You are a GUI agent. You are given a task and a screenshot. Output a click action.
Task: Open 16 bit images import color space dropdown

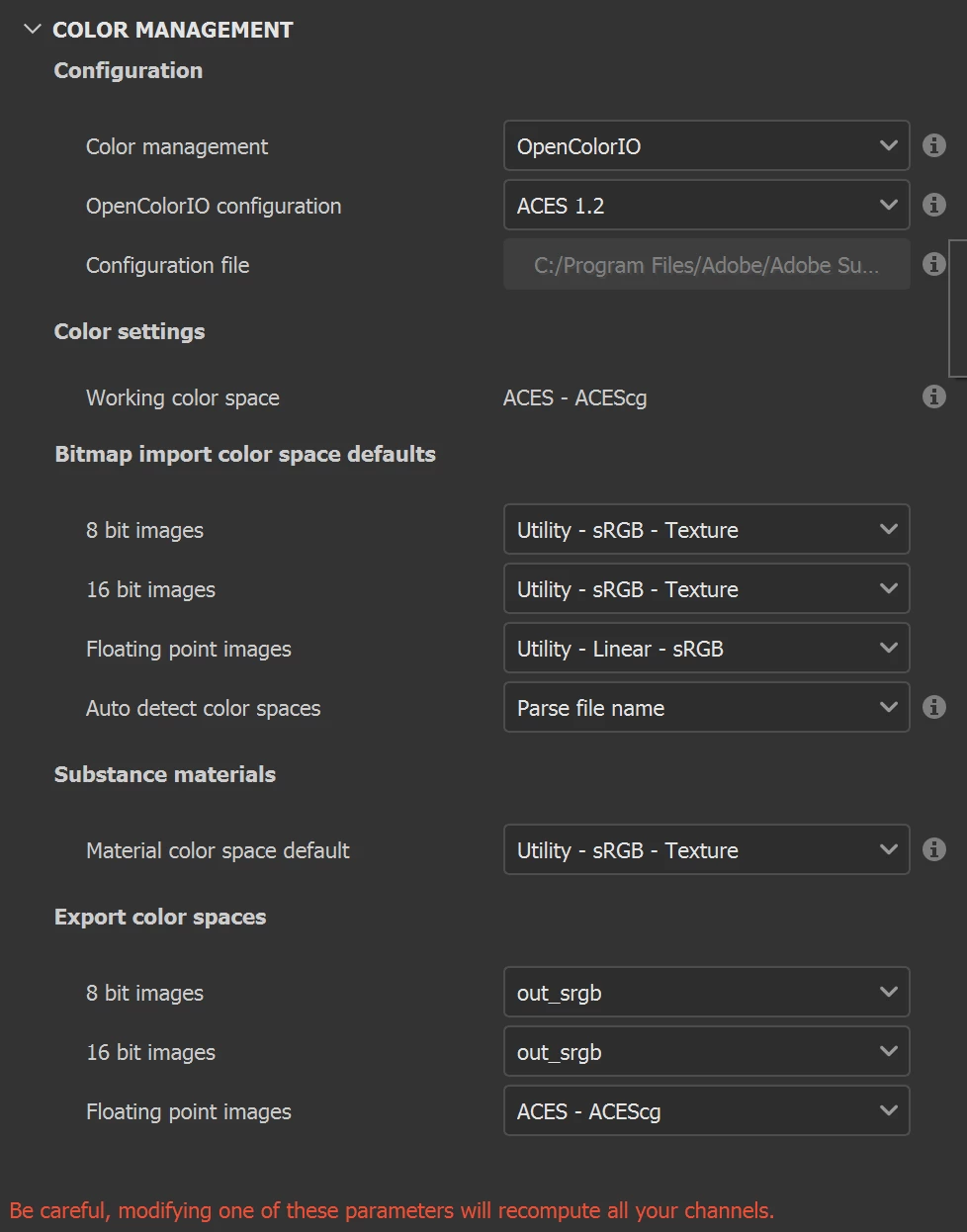coord(706,589)
